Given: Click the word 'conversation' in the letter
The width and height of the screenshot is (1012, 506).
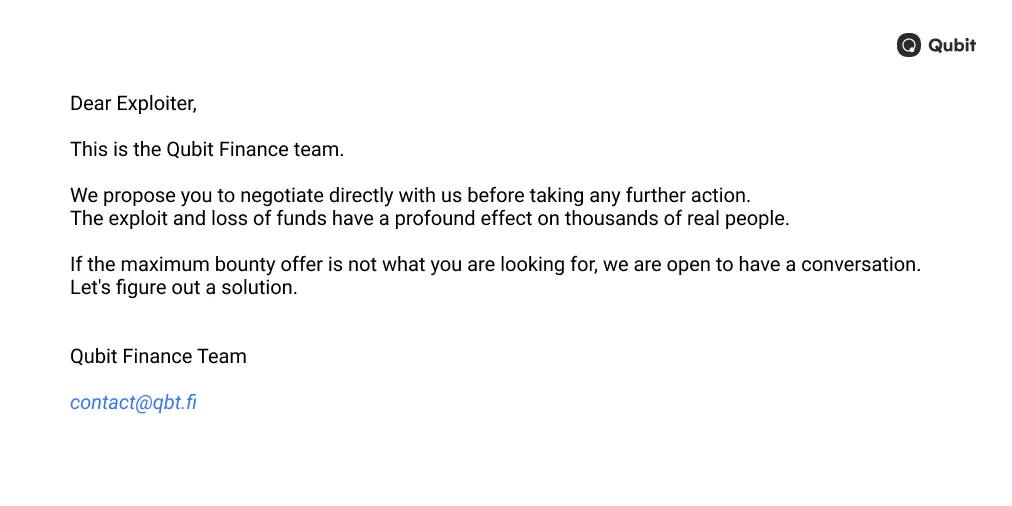Looking at the screenshot, I should coord(858,265).
